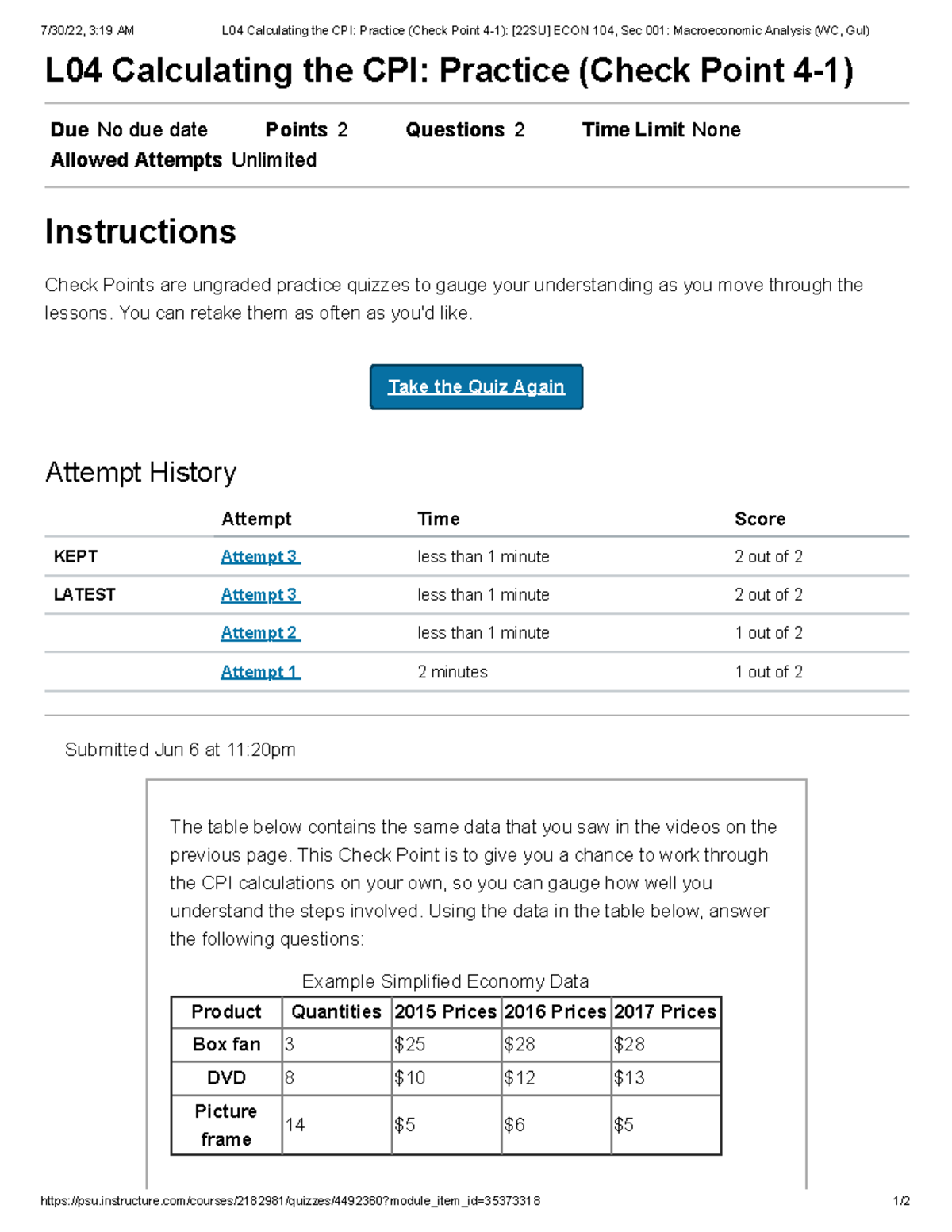This screenshot has width=952, height=1232.
Task: Click the Allowed Attempts Unlimited text
Action: pos(182,159)
